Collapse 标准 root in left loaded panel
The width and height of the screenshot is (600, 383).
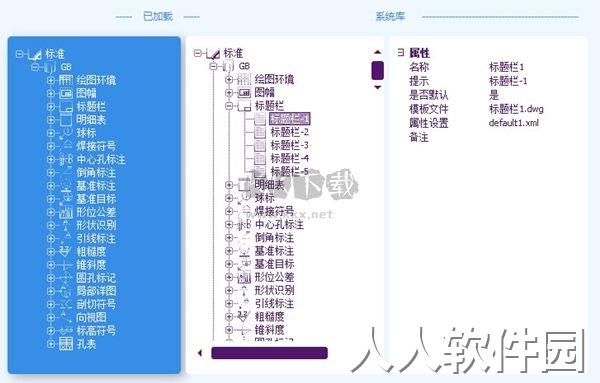pyautogui.click(x=20, y=54)
